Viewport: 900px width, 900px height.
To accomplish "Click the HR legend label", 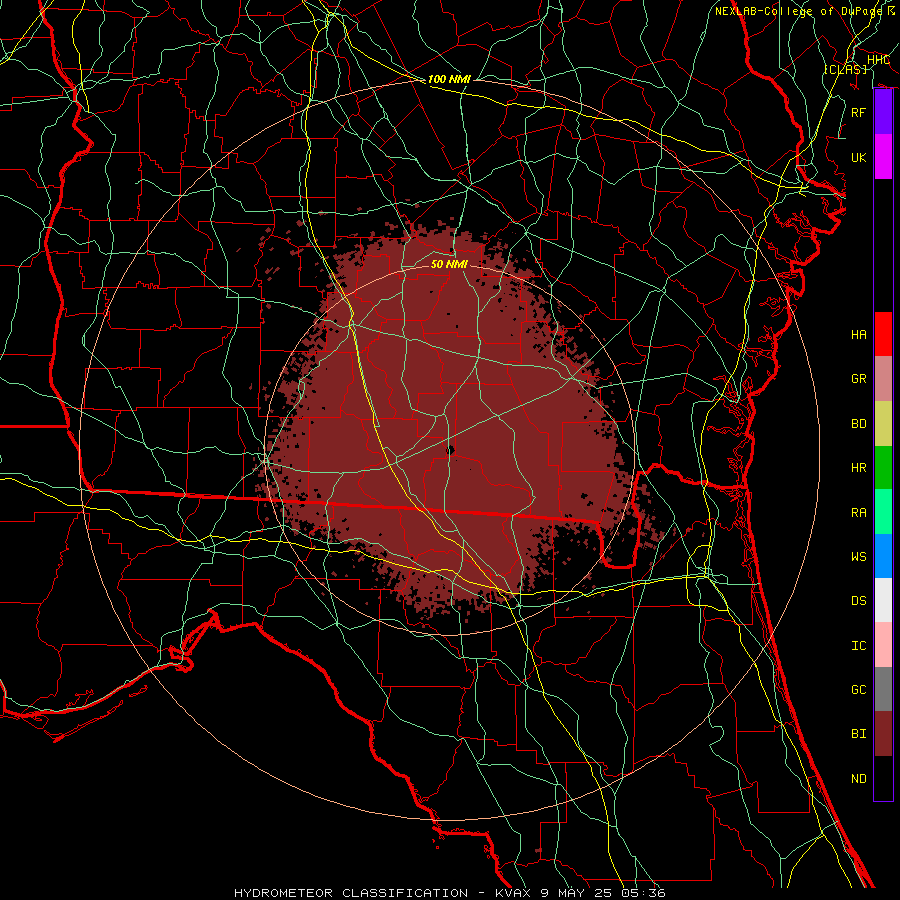I will tap(858, 468).
